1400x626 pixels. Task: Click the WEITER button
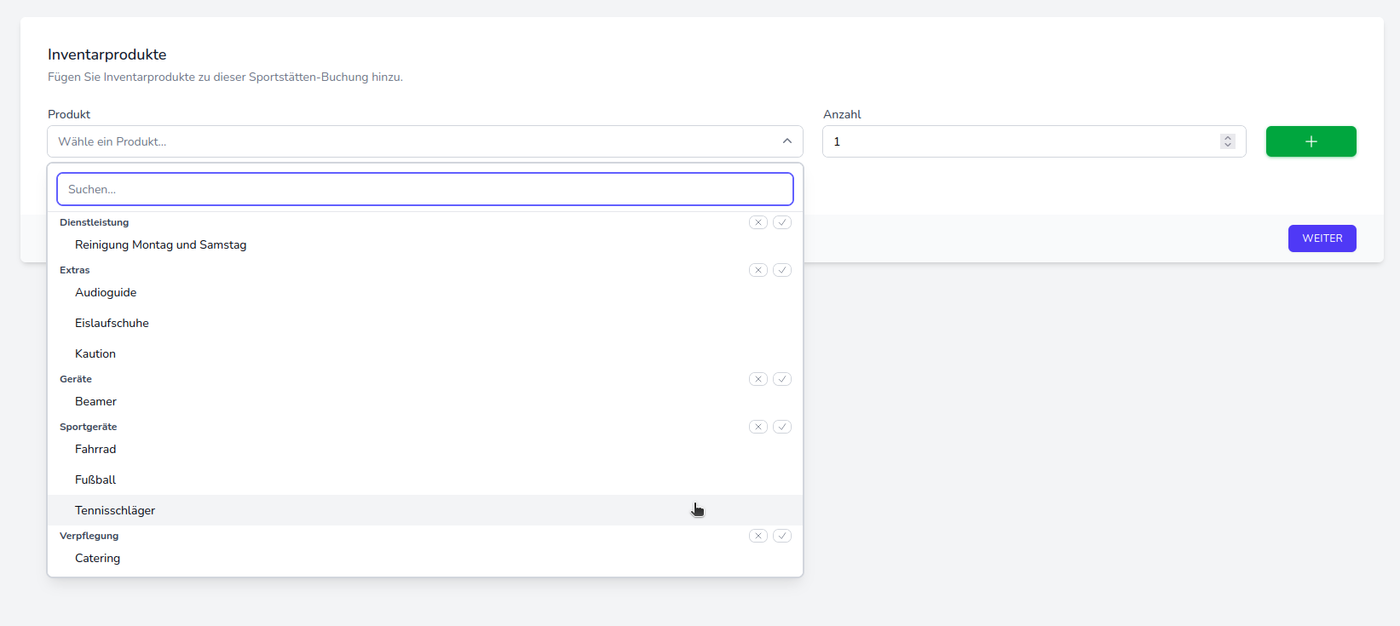pos(1321,239)
